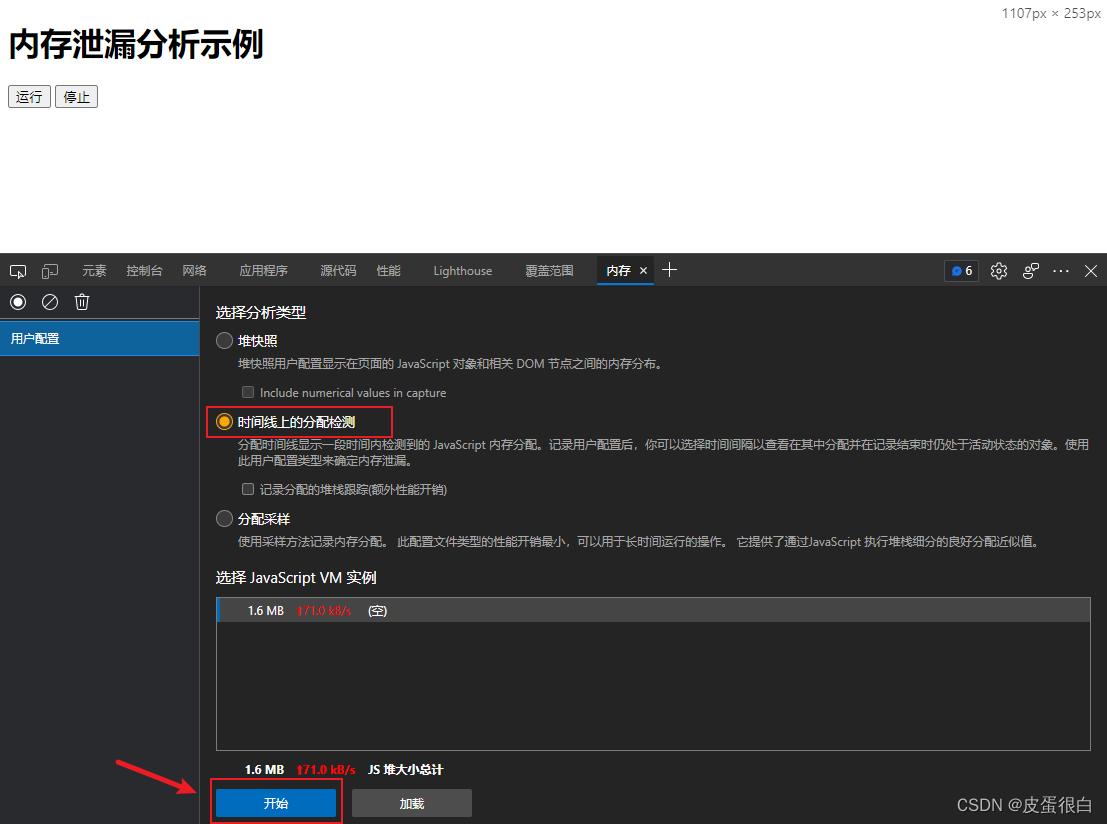Viewport: 1107px width, 824px height.
Task: Click the 停止 button on the page
Action: click(x=76, y=97)
